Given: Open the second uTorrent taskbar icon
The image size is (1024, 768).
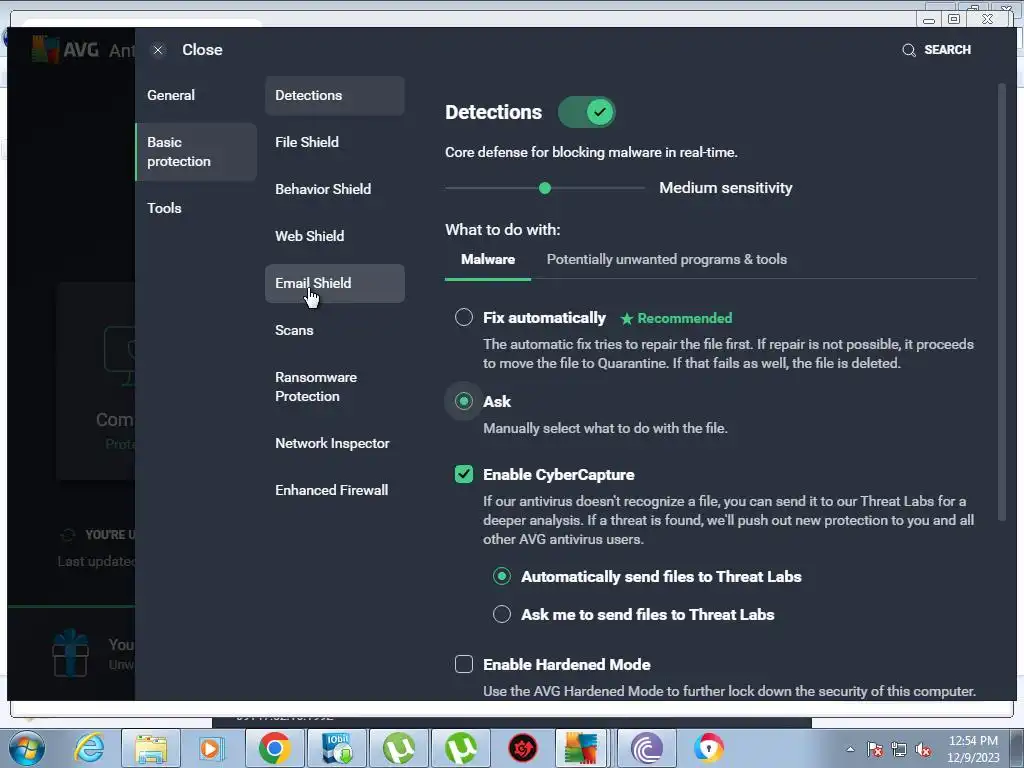Looking at the screenshot, I should click(x=461, y=748).
